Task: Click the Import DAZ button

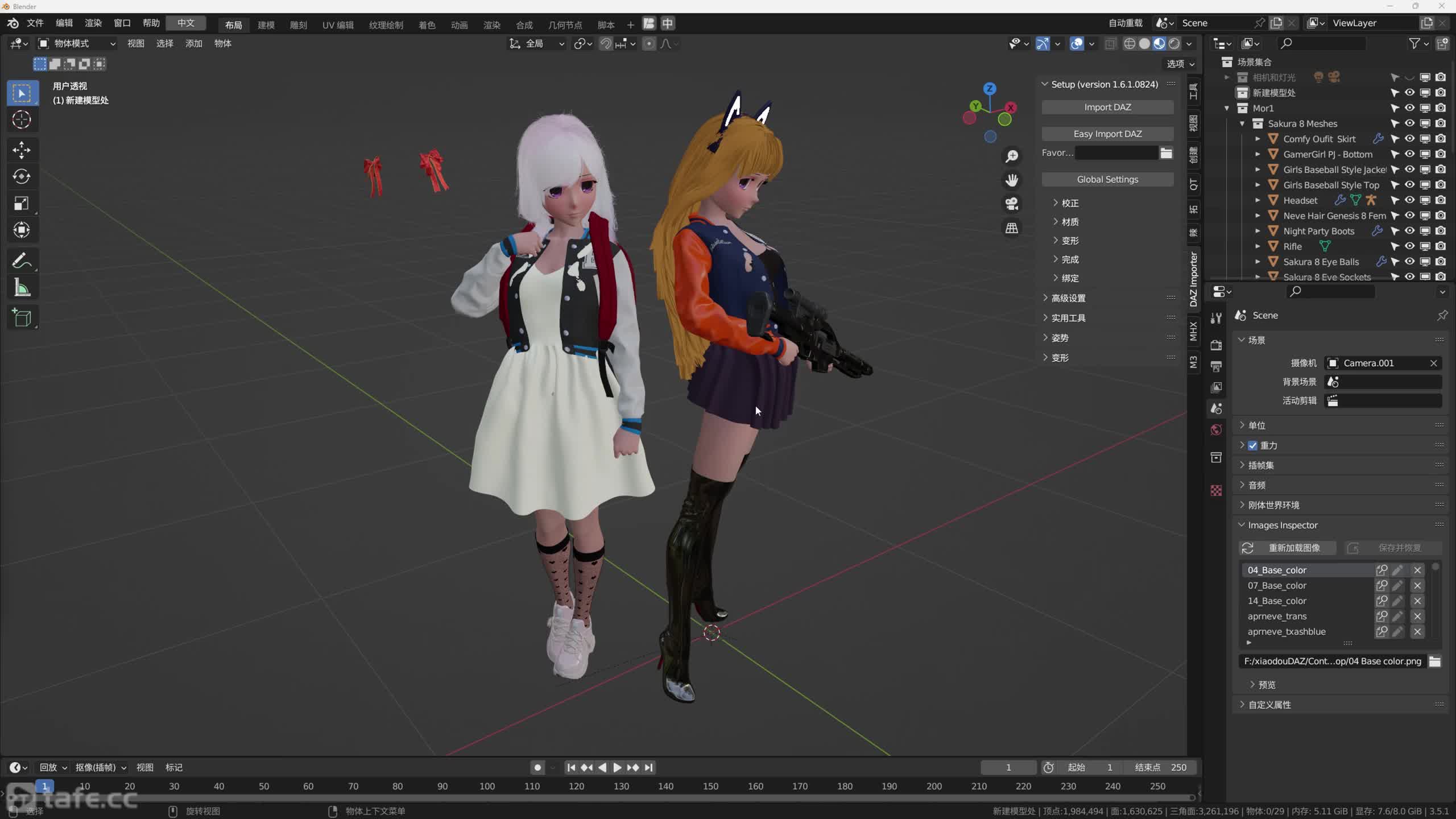Action: pos(1107,107)
